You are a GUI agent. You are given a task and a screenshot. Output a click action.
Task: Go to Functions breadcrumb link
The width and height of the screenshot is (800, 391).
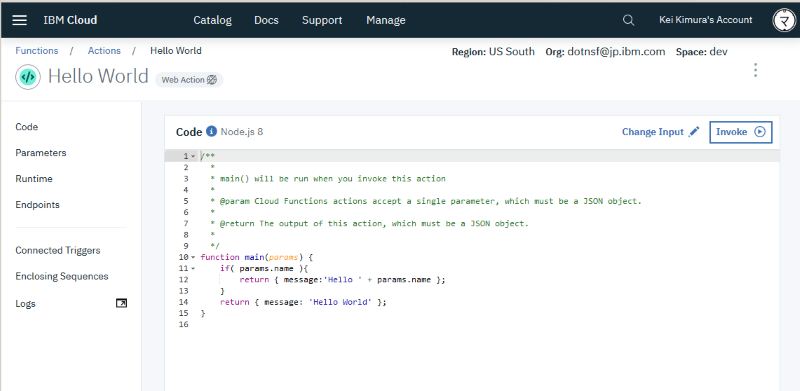click(x=37, y=51)
